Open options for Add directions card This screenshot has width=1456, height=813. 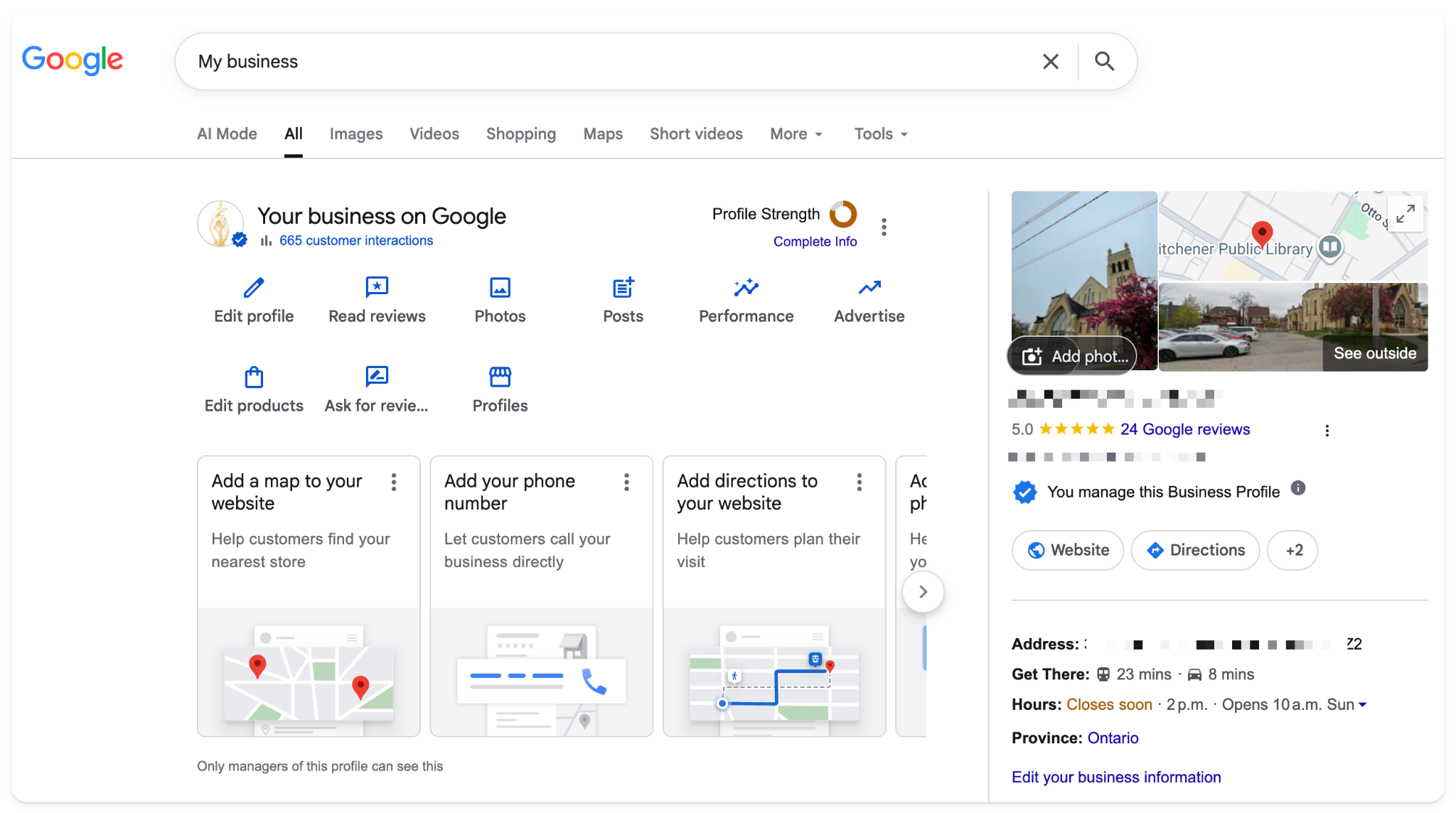tap(860, 483)
